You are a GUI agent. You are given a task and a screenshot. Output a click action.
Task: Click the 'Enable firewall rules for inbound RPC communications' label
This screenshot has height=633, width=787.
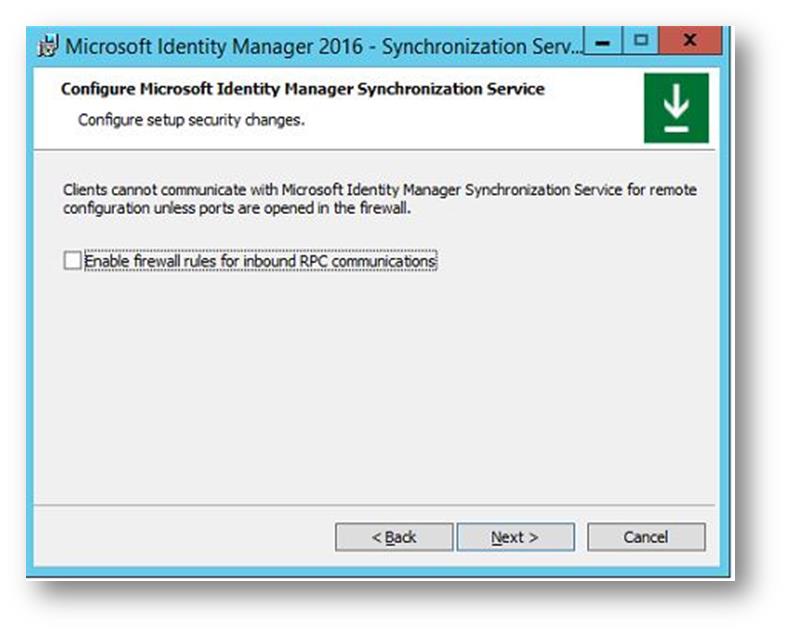click(x=260, y=261)
